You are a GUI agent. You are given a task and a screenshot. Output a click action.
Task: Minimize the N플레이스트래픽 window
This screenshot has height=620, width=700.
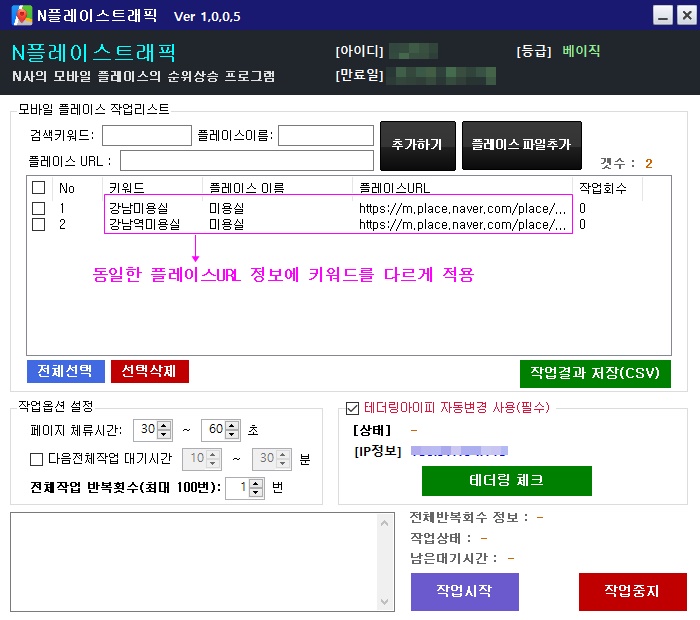point(662,15)
